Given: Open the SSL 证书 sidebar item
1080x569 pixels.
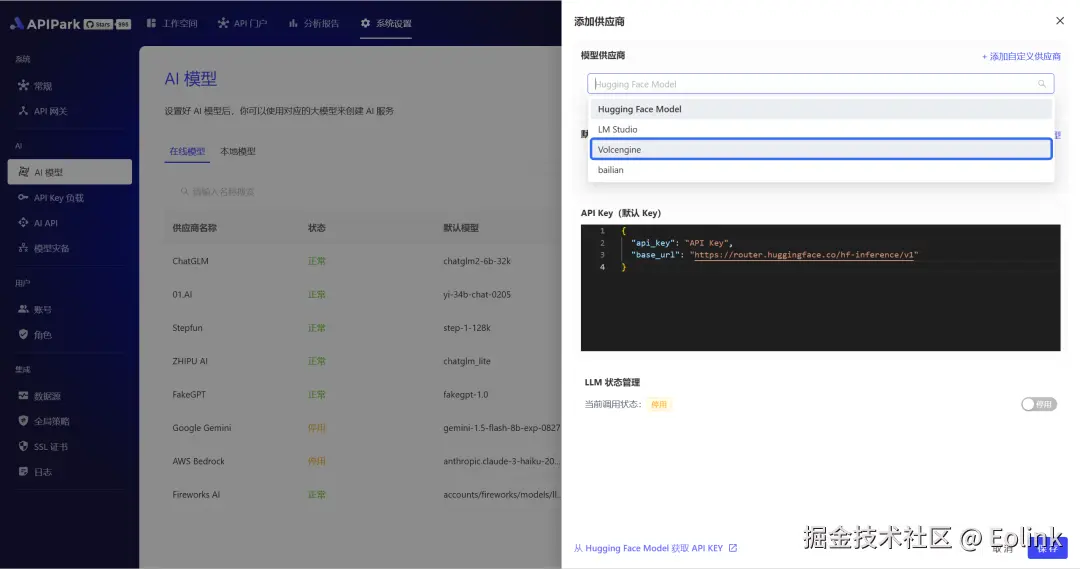Looking at the screenshot, I should [70, 446].
